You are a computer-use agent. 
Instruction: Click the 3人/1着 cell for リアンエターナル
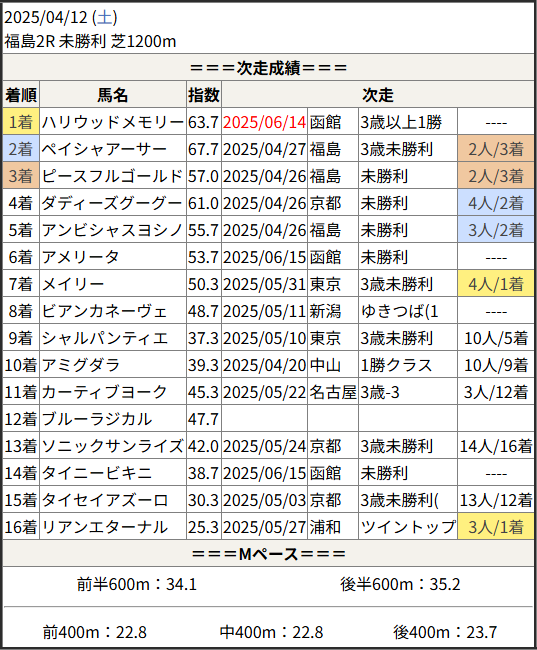(x=496, y=527)
